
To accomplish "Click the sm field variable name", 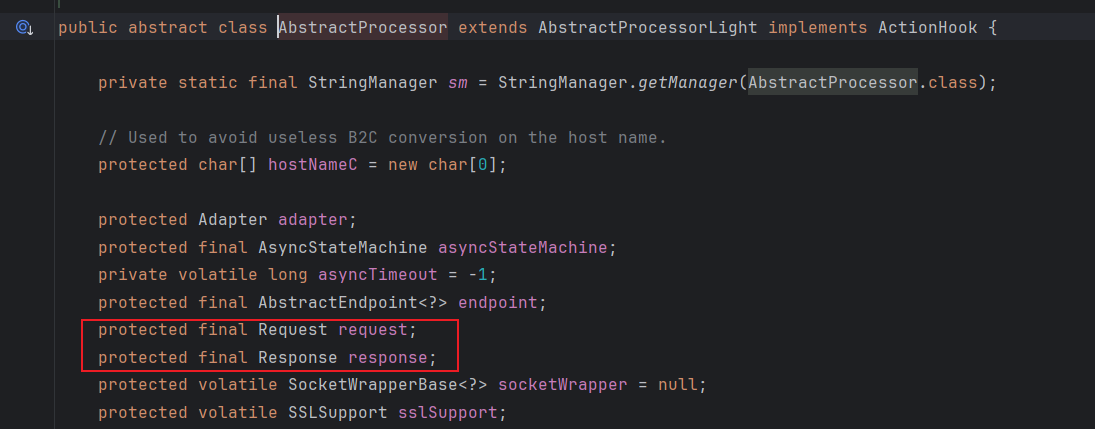I will [x=458, y=82].
